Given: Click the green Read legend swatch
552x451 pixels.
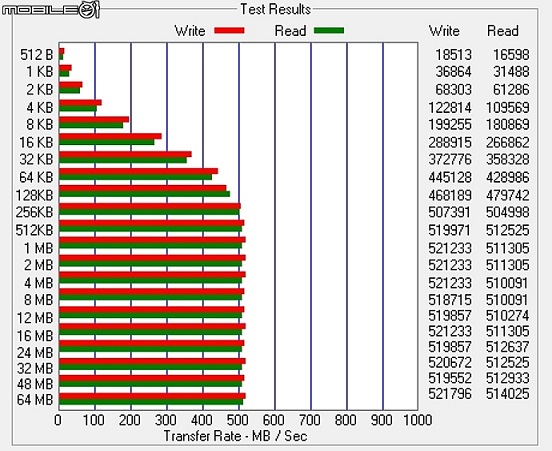Looking at the screenshot, I should click(329, 31).
